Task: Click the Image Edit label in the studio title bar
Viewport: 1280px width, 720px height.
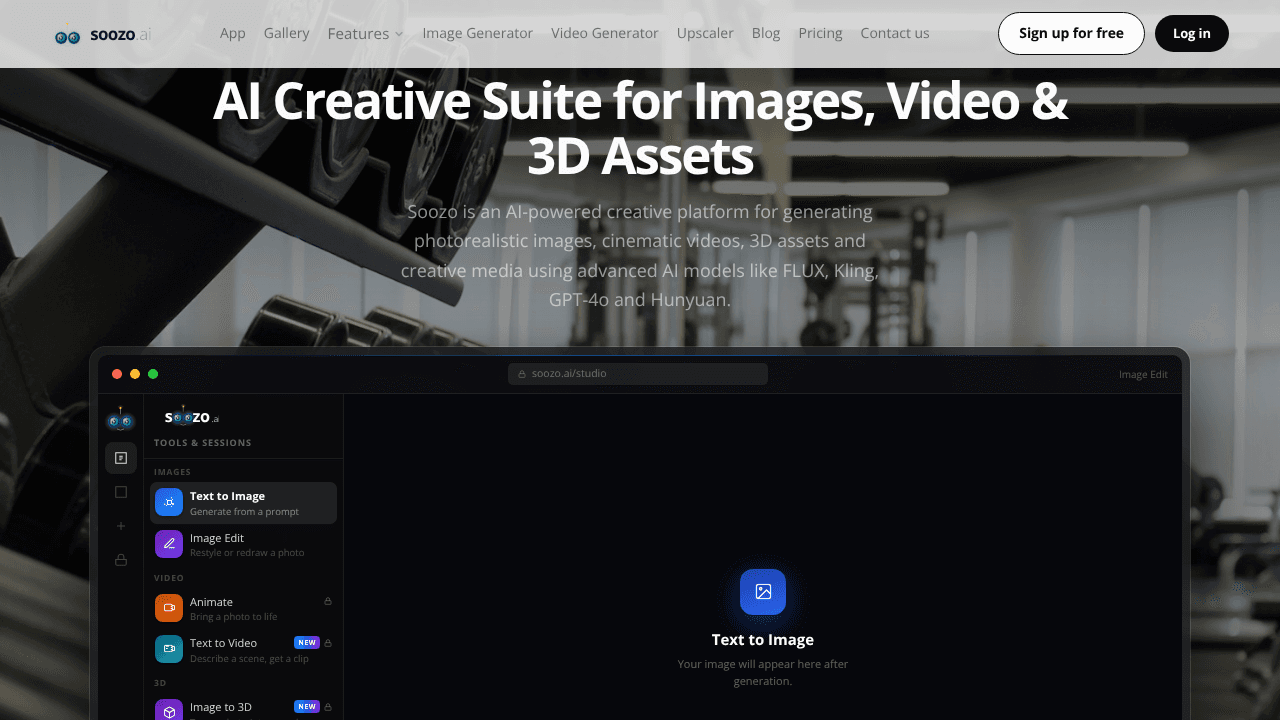Action: [1143, 374]
